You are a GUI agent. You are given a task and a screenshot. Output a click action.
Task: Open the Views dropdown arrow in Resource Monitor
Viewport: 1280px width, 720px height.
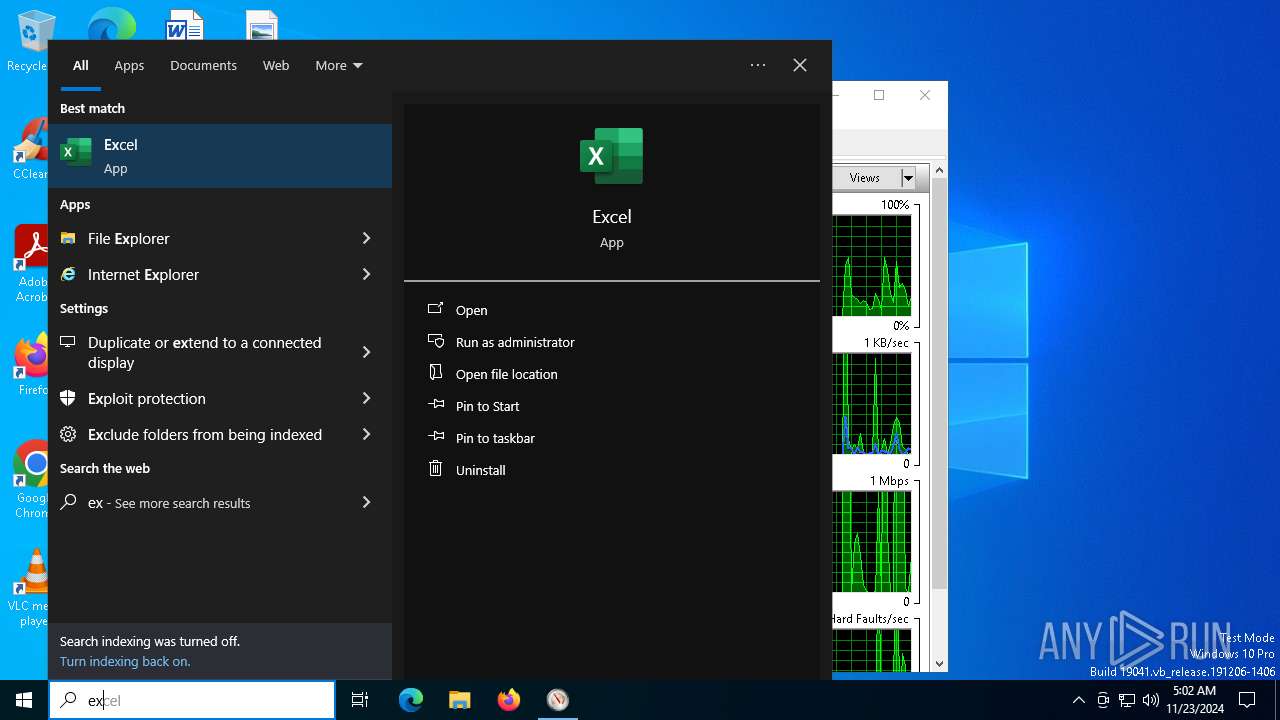[x=908, y=178]
